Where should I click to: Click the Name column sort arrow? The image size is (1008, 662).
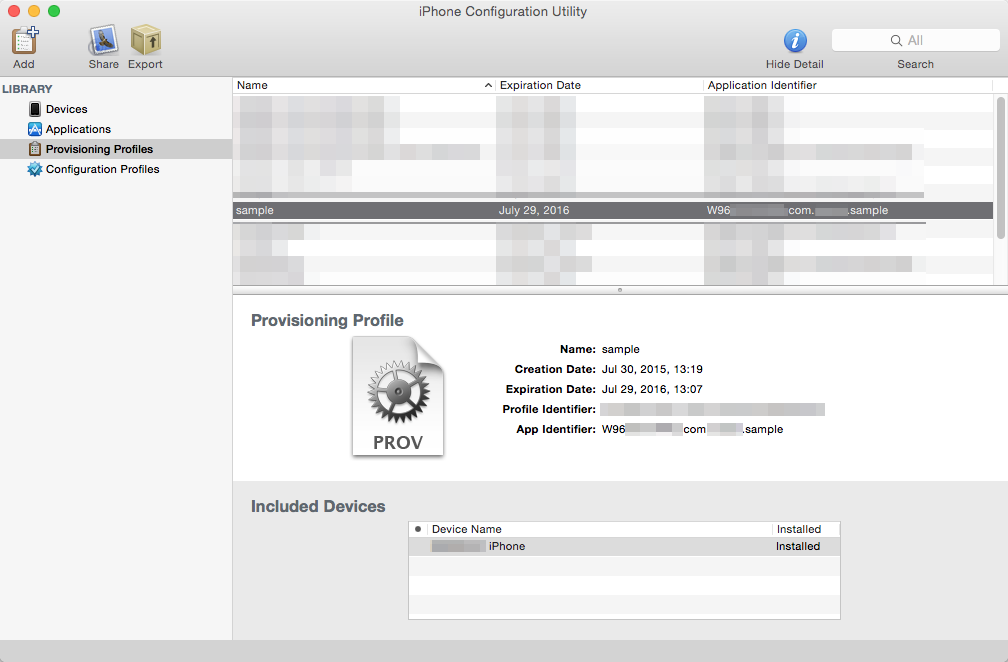tap(488, 85)
